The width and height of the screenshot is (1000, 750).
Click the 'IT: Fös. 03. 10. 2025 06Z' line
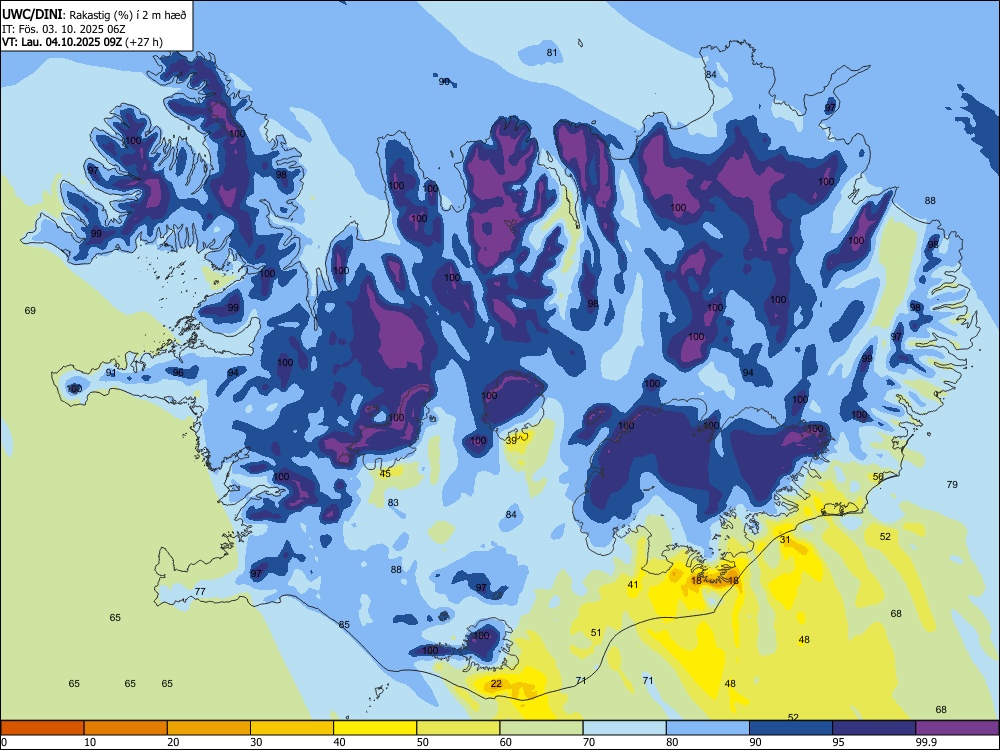(x=64, y=29)
